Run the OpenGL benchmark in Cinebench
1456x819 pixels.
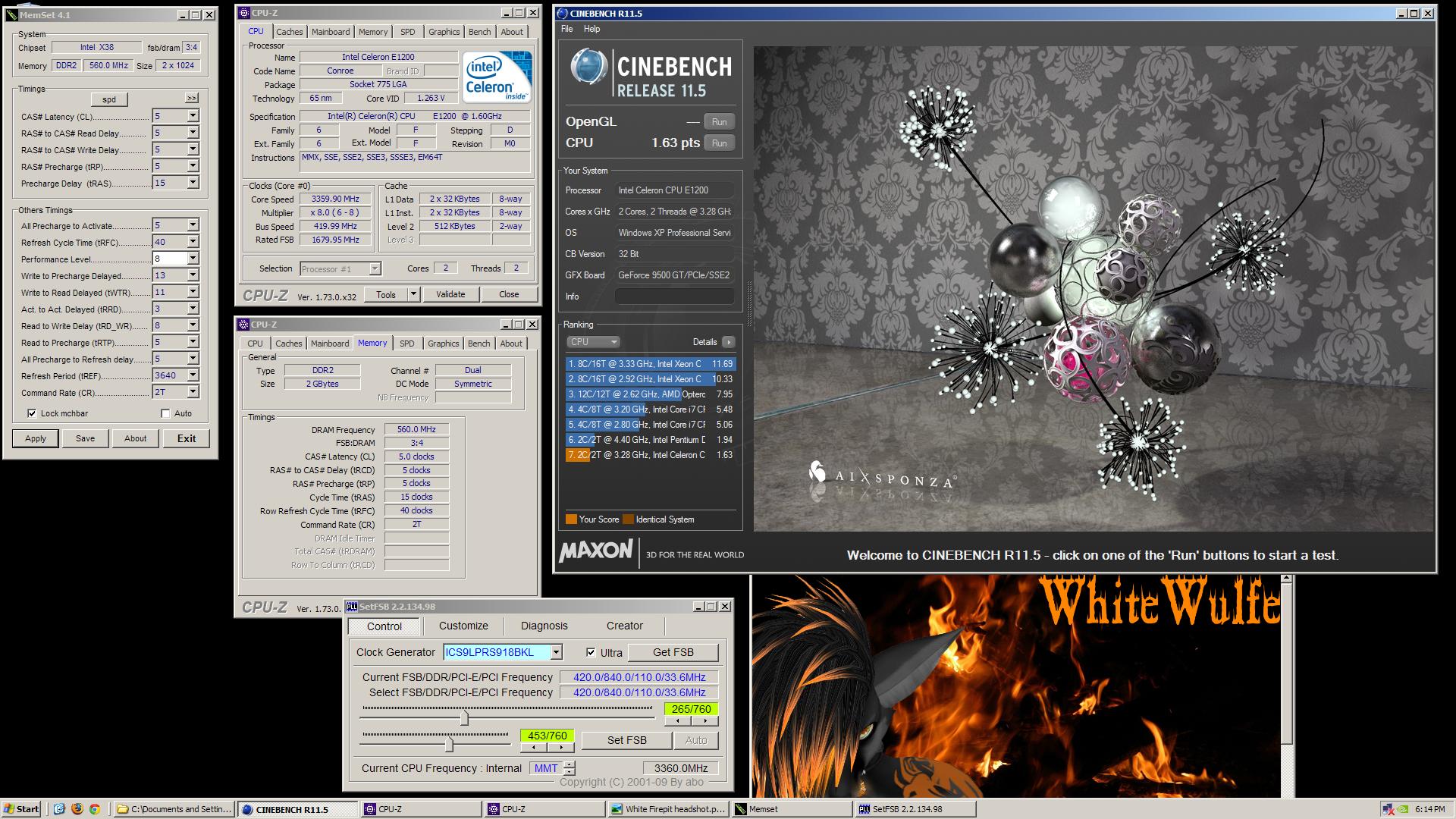pyautogui.click(x=719, y=121)
